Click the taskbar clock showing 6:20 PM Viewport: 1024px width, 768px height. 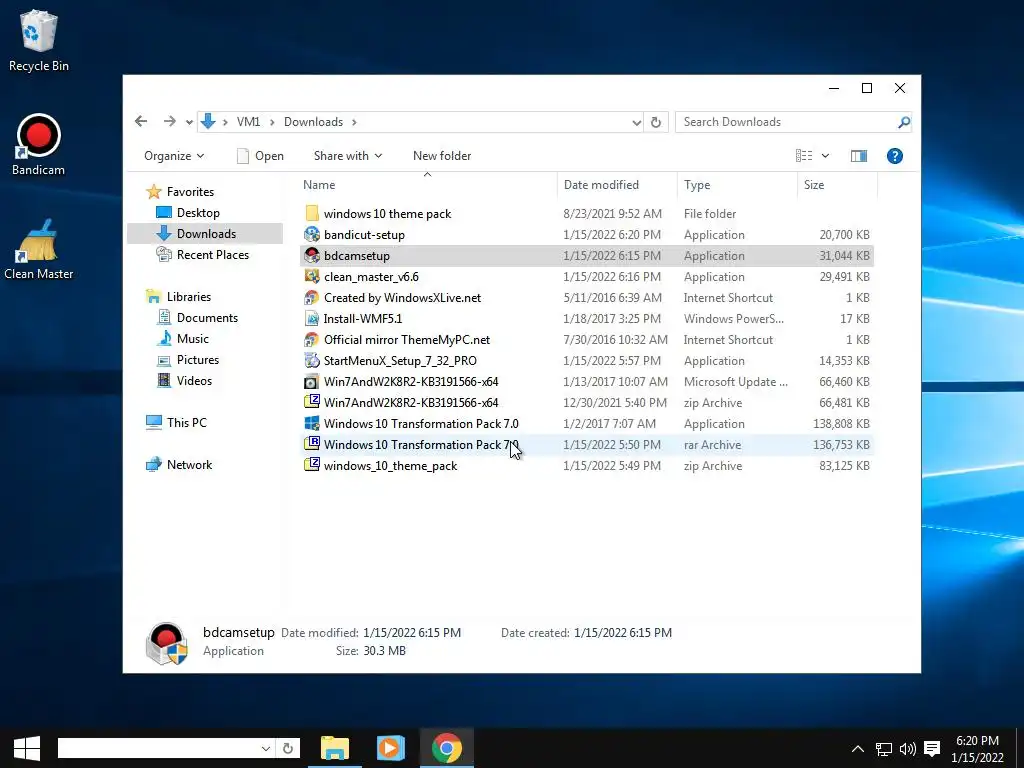coord(978,749)
